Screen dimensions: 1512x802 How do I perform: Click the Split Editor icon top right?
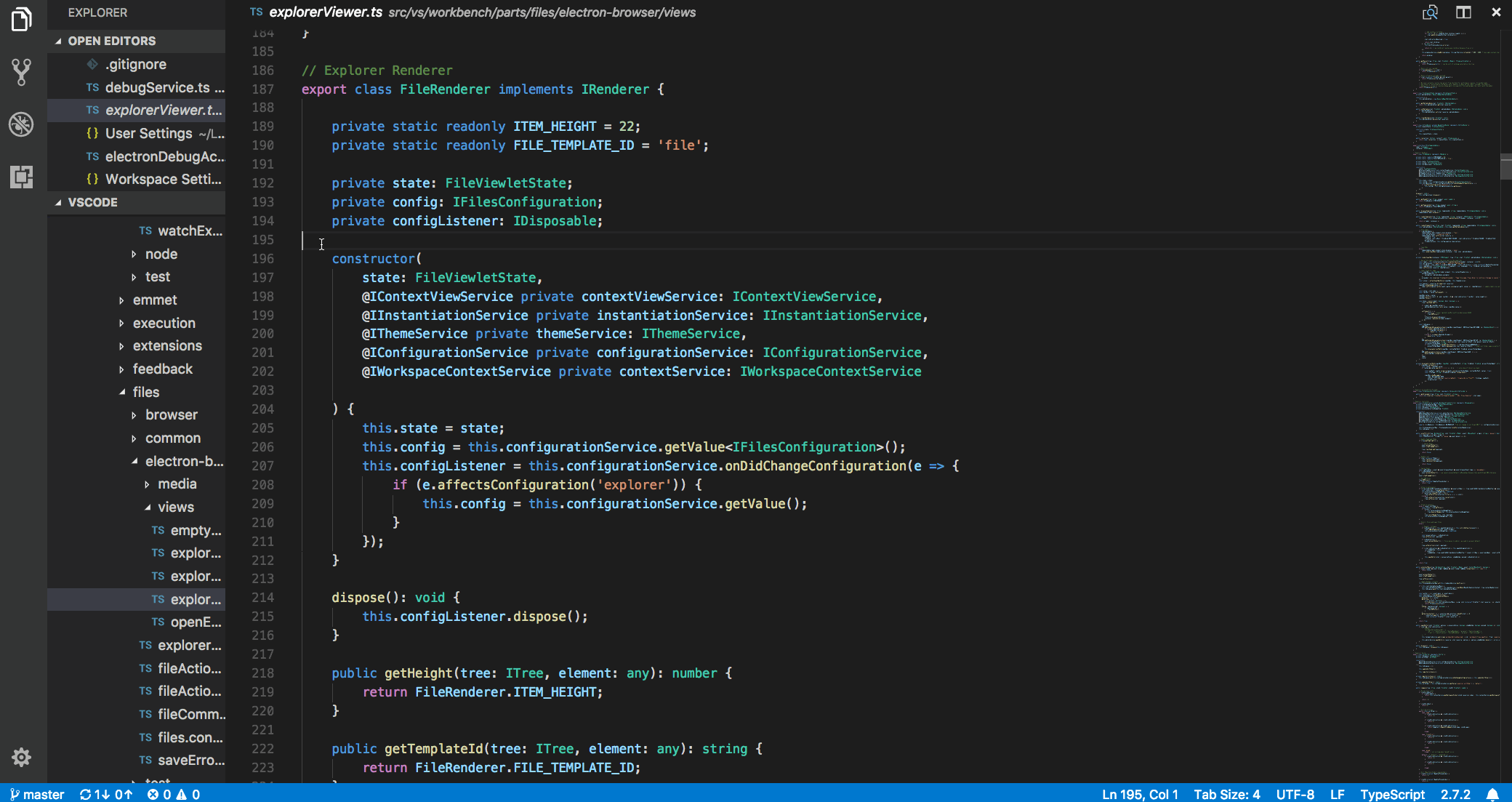click(x=1463, y=12)
